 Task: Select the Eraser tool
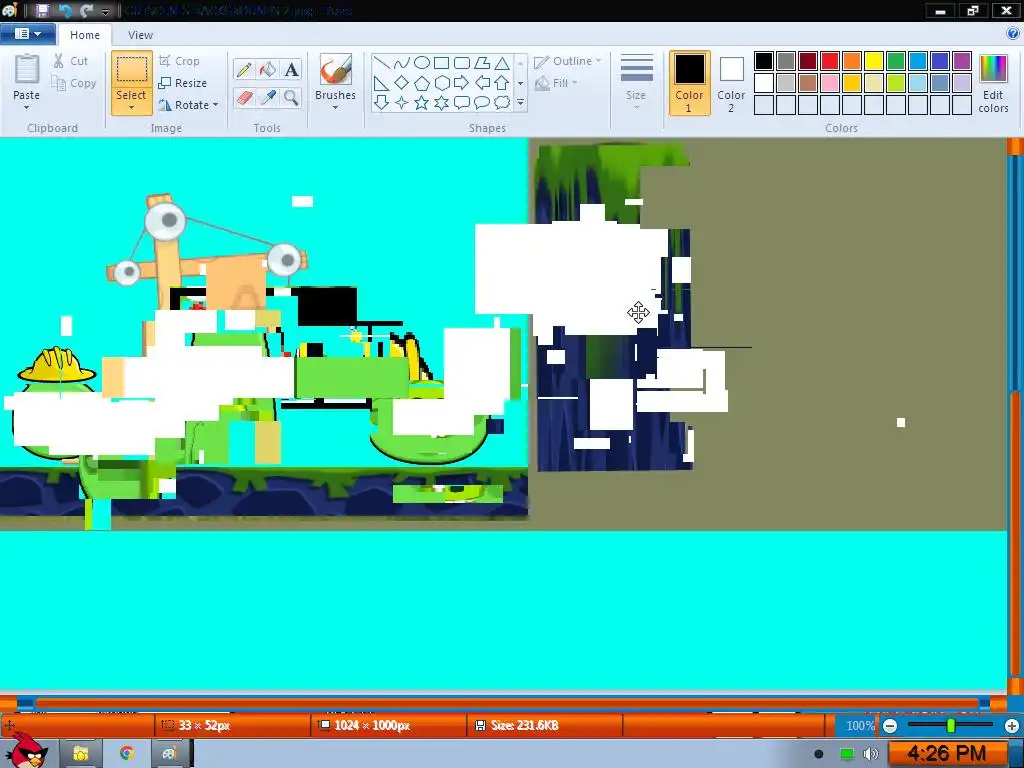(x=244, y=98)
